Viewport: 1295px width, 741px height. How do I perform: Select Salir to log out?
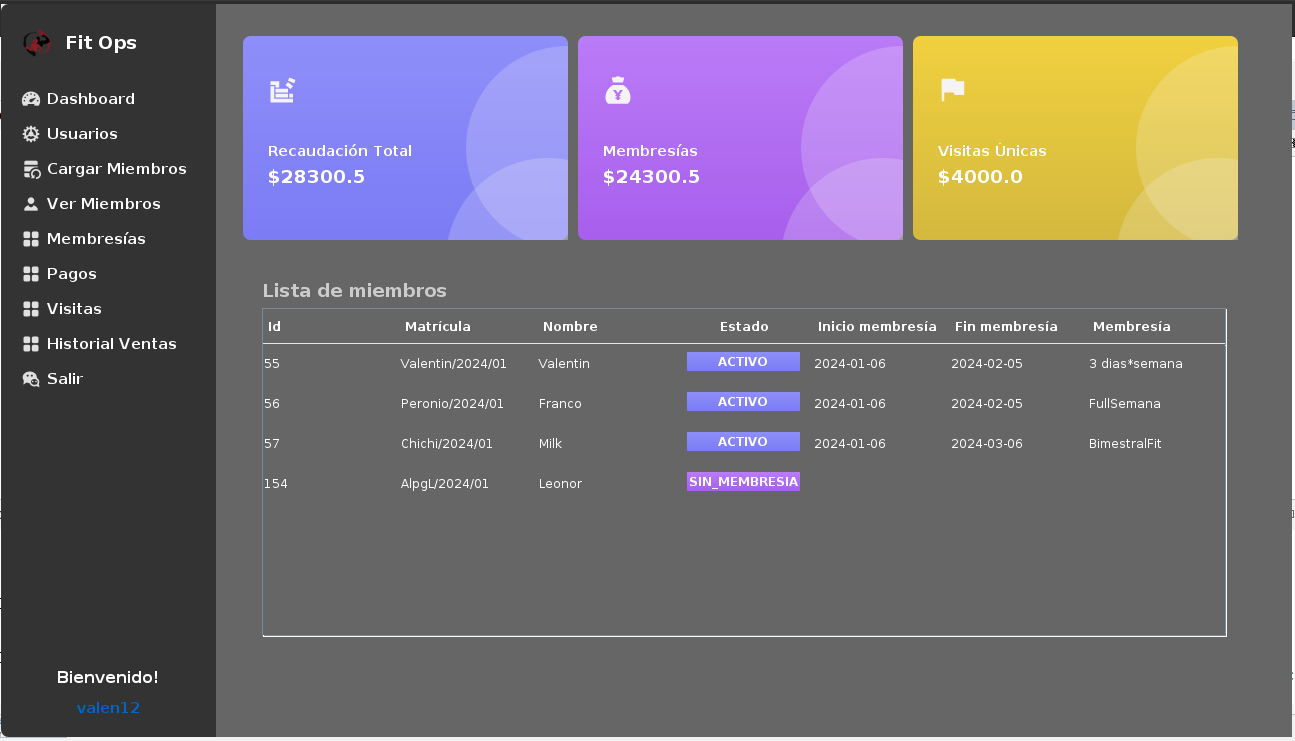coord(65,379)
